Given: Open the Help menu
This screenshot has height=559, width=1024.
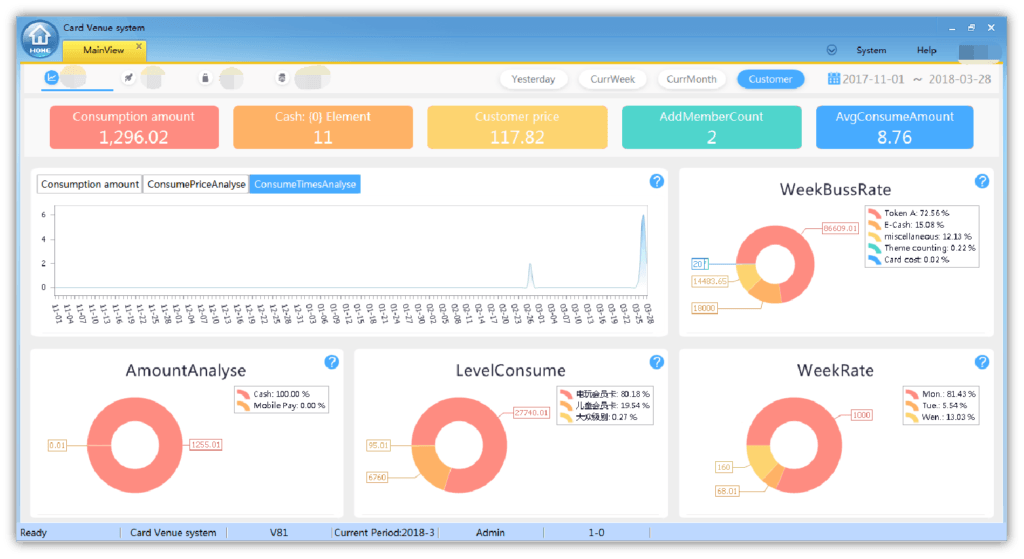Looking at the screenshot, I should [x=926, y=50].
